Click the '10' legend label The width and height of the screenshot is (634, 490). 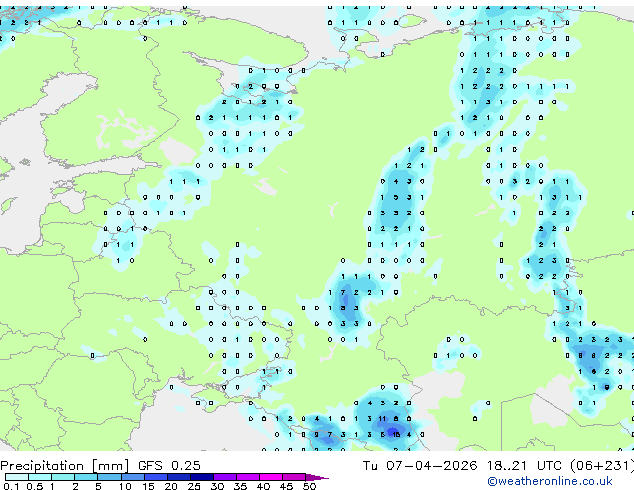click(x=125, y=486)
